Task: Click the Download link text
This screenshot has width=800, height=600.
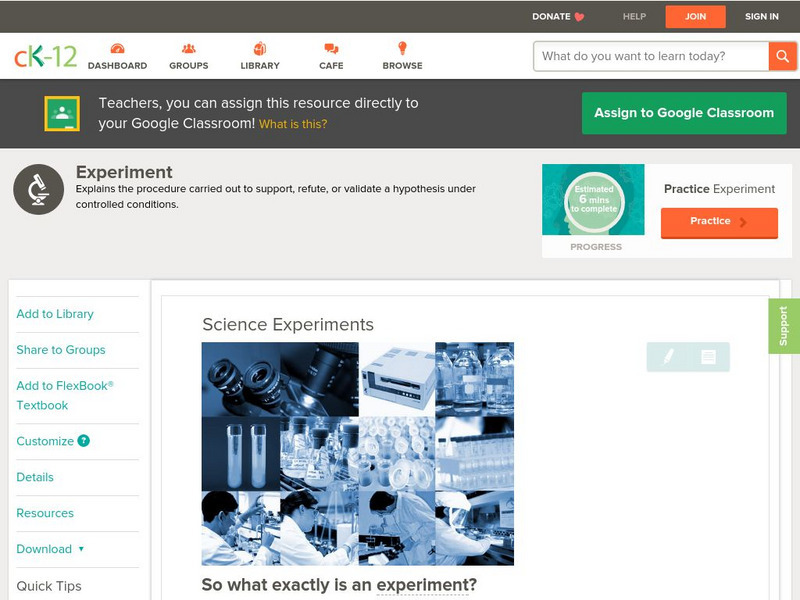Action: pos(44,549)
